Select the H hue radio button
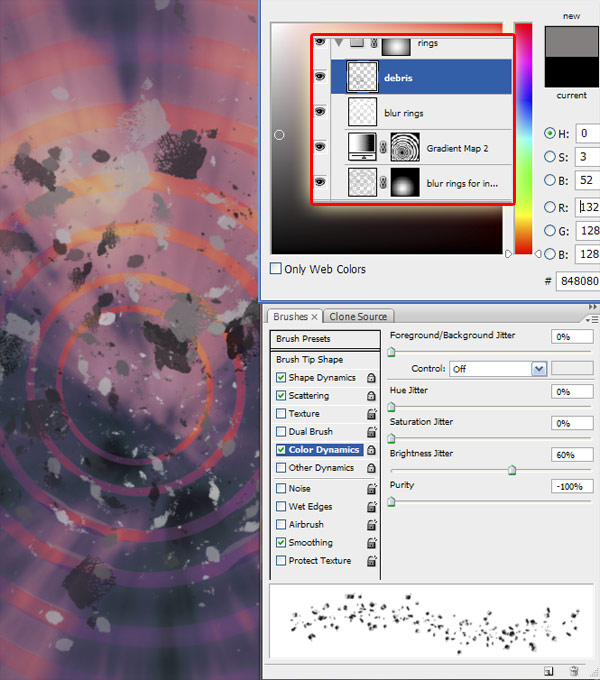This screenshot has height=680, width=600. click(550, 133)
